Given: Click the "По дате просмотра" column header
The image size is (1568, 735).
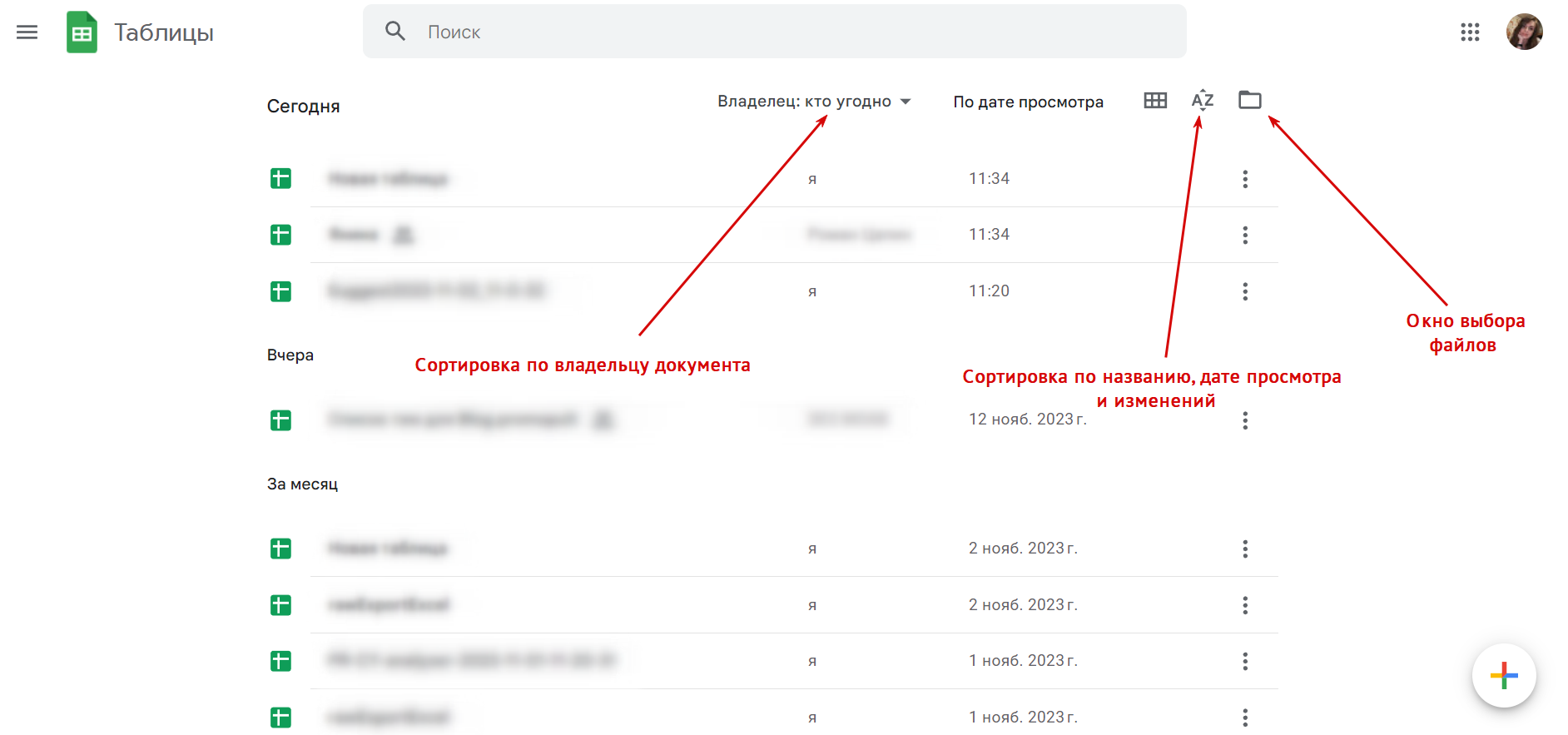Looking at the screenshot, I should [x=1028, y=102].
